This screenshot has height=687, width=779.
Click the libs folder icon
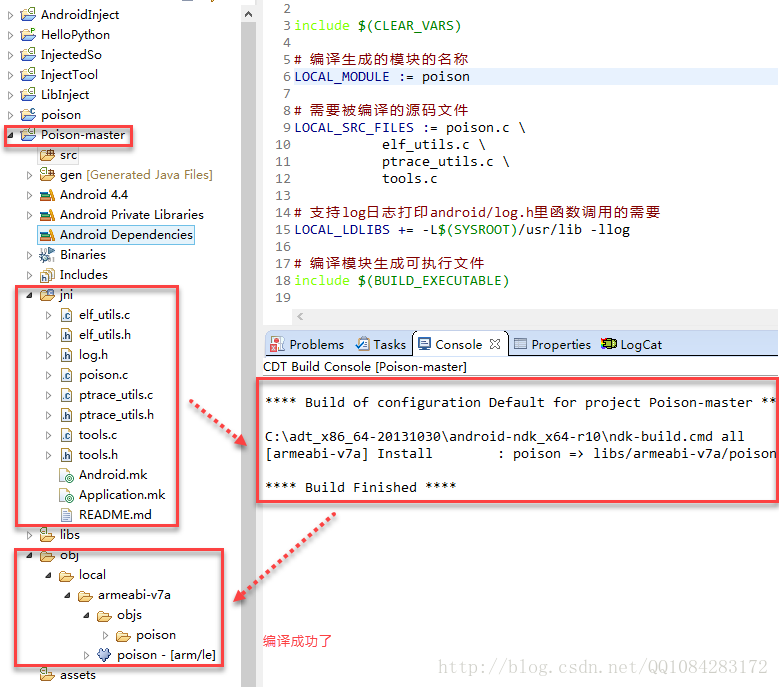click(x=47, y=535)
